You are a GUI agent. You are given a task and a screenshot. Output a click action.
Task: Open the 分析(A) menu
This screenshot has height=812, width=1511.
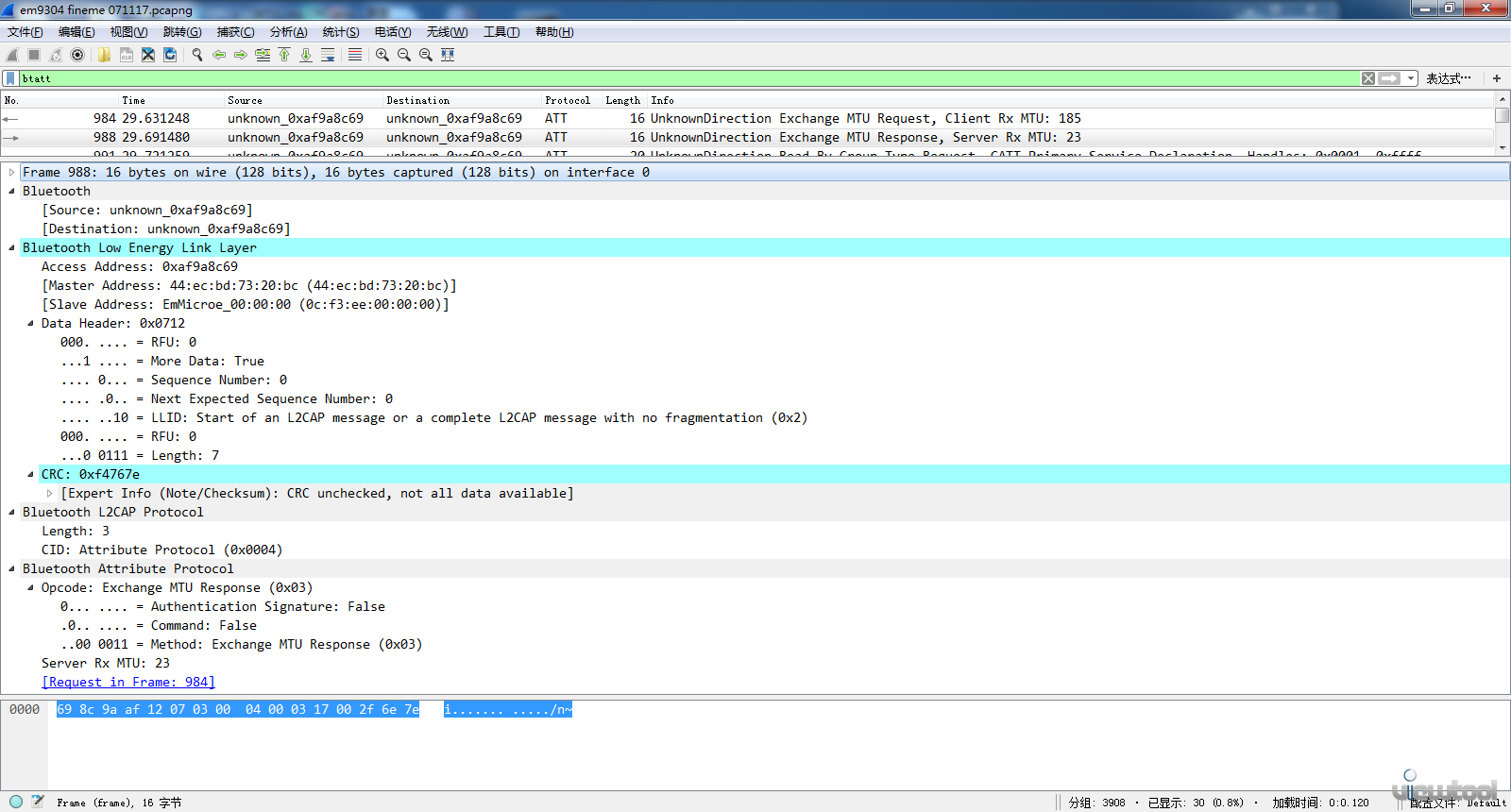(288, 32)
